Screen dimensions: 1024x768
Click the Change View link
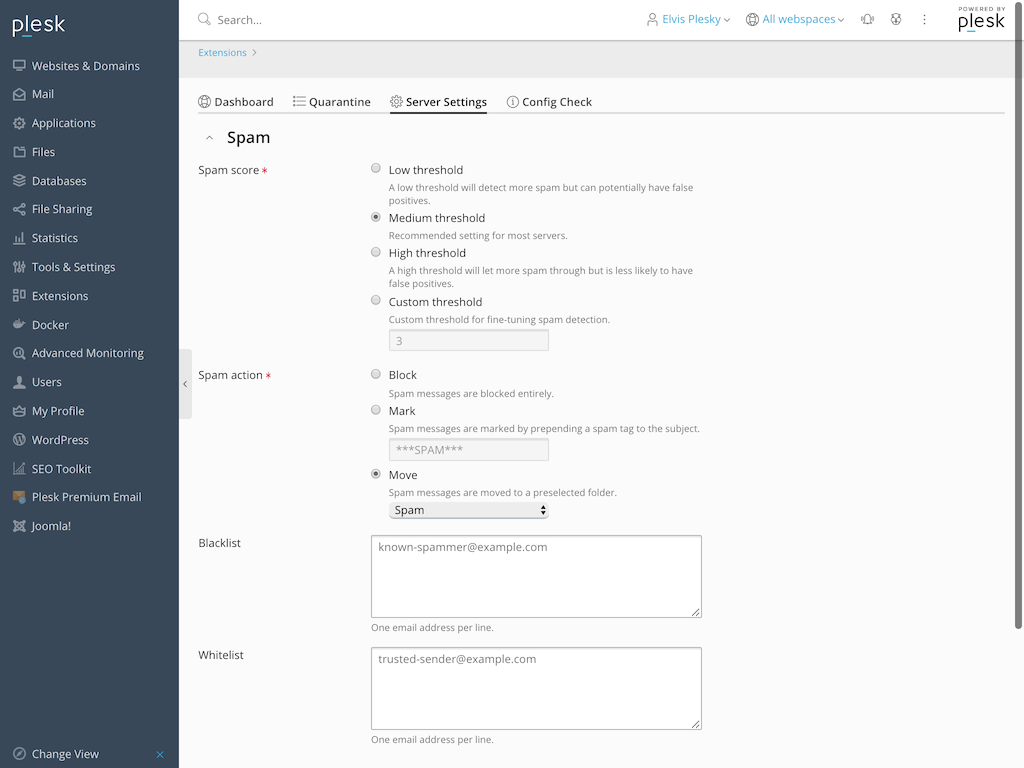pyautogui.click(x=63, y=753)
